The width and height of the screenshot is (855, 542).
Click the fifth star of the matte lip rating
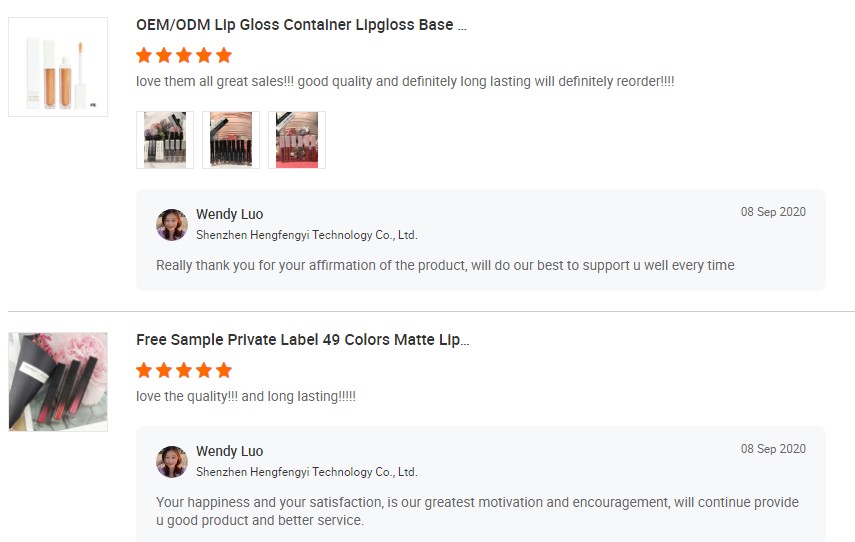tap(224, 370)
